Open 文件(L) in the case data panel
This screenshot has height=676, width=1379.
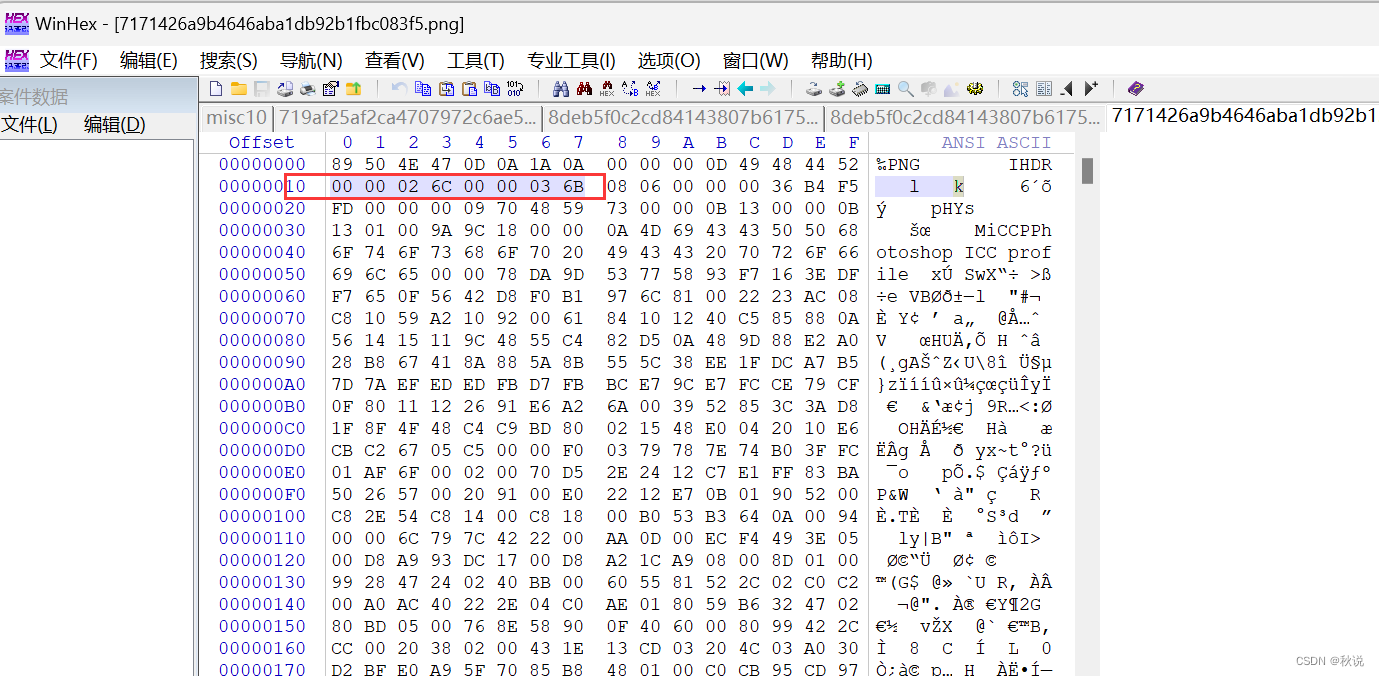click(29, 125)
